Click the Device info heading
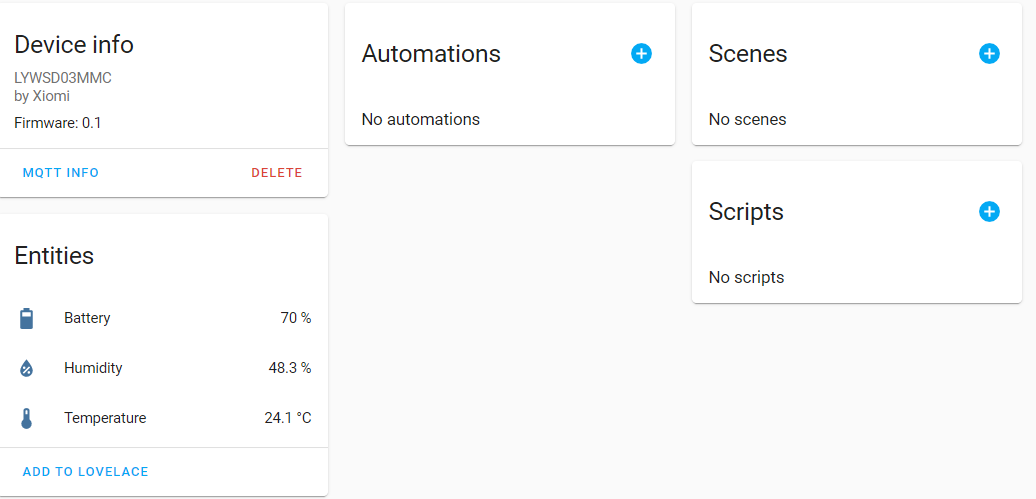The width and height of the screenshot is (1036, 499). tap(74, 45)
